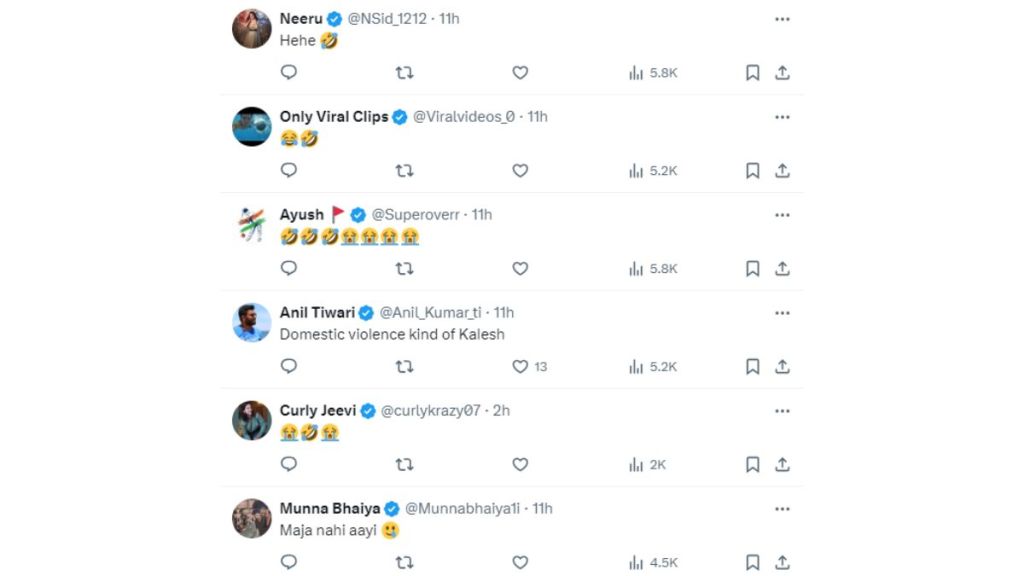The width and height of the screenshot is (1024, 576).
Task: Share Munna Bhaiya's tweet
Action: [782, 562]
